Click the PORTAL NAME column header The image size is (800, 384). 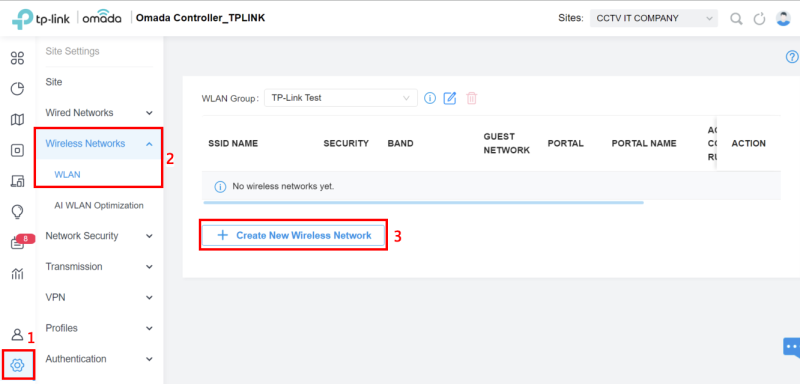pos(644,144)
